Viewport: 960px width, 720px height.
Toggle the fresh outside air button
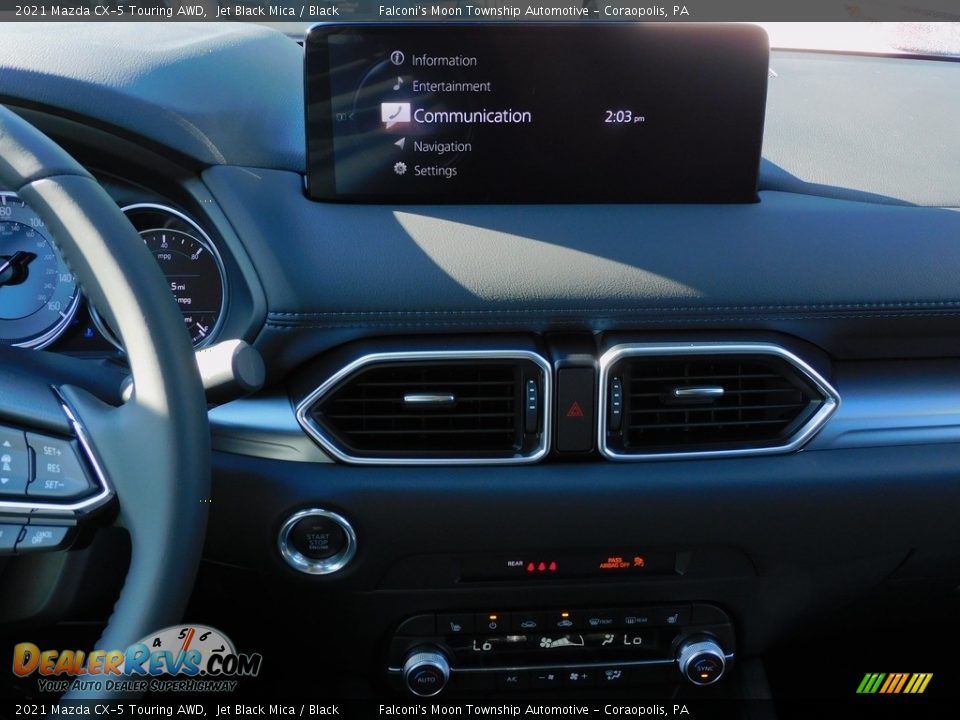tap(564, 623)
